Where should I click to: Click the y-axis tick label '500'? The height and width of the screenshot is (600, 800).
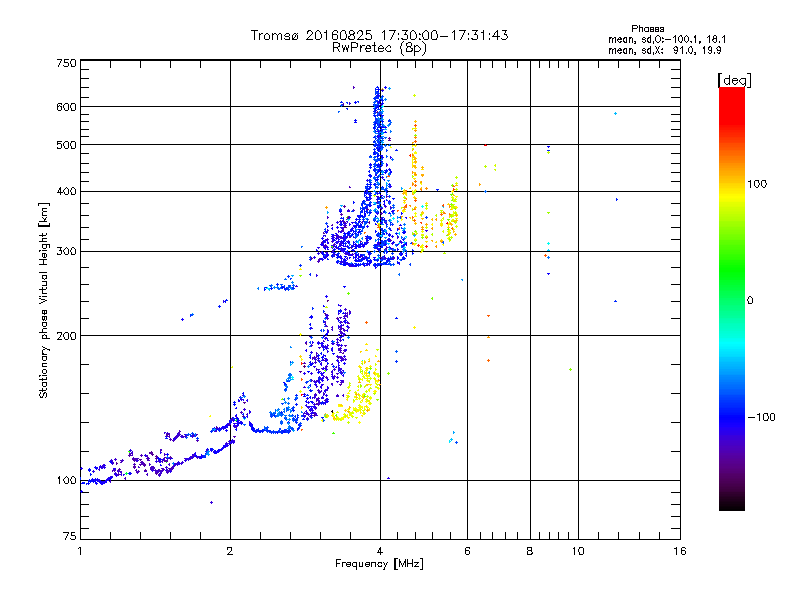tap(67, 145)
